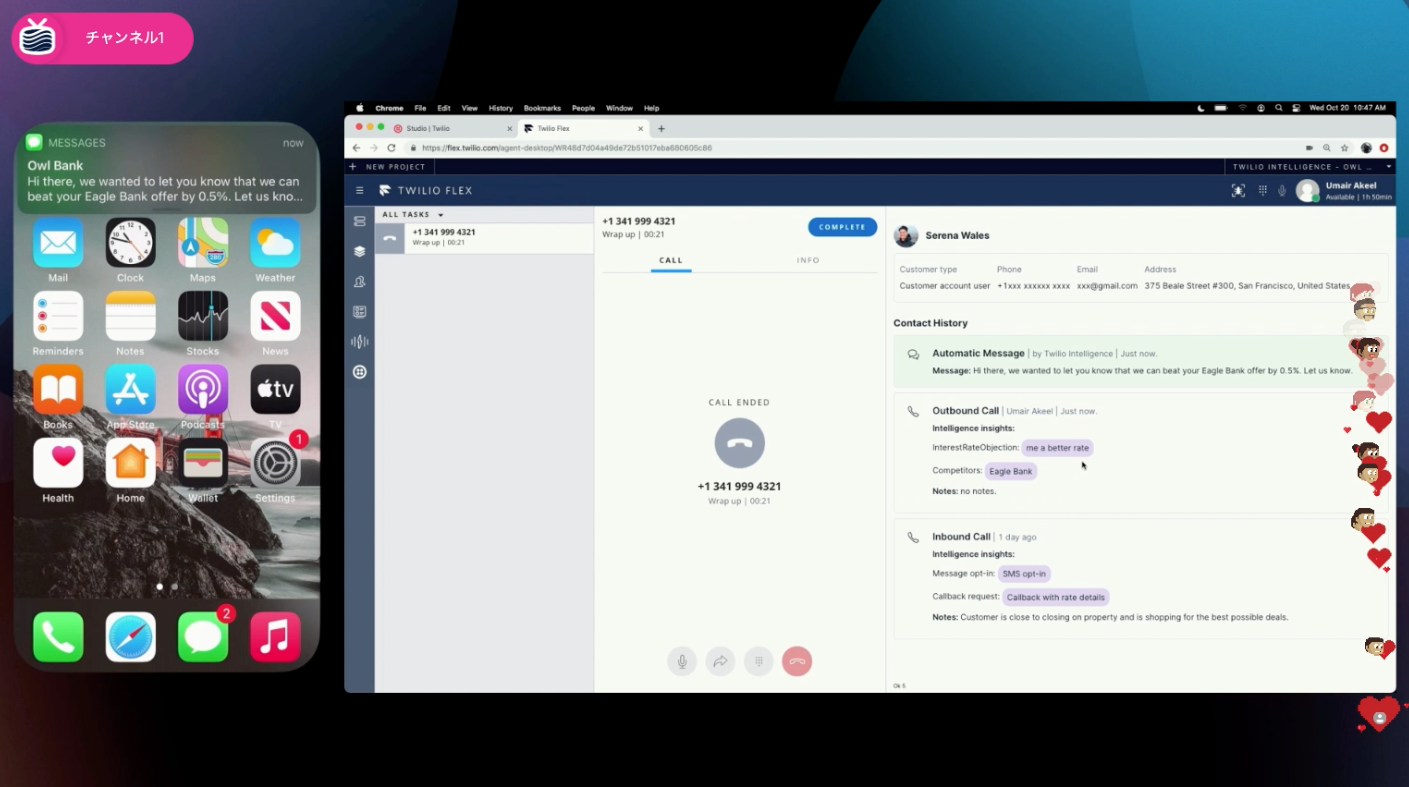Image resolution: width=1409 pixels, height=787 pixels.
Task: Open the Bookmarks menu in menu bar
Action: [x=543, y=108]
